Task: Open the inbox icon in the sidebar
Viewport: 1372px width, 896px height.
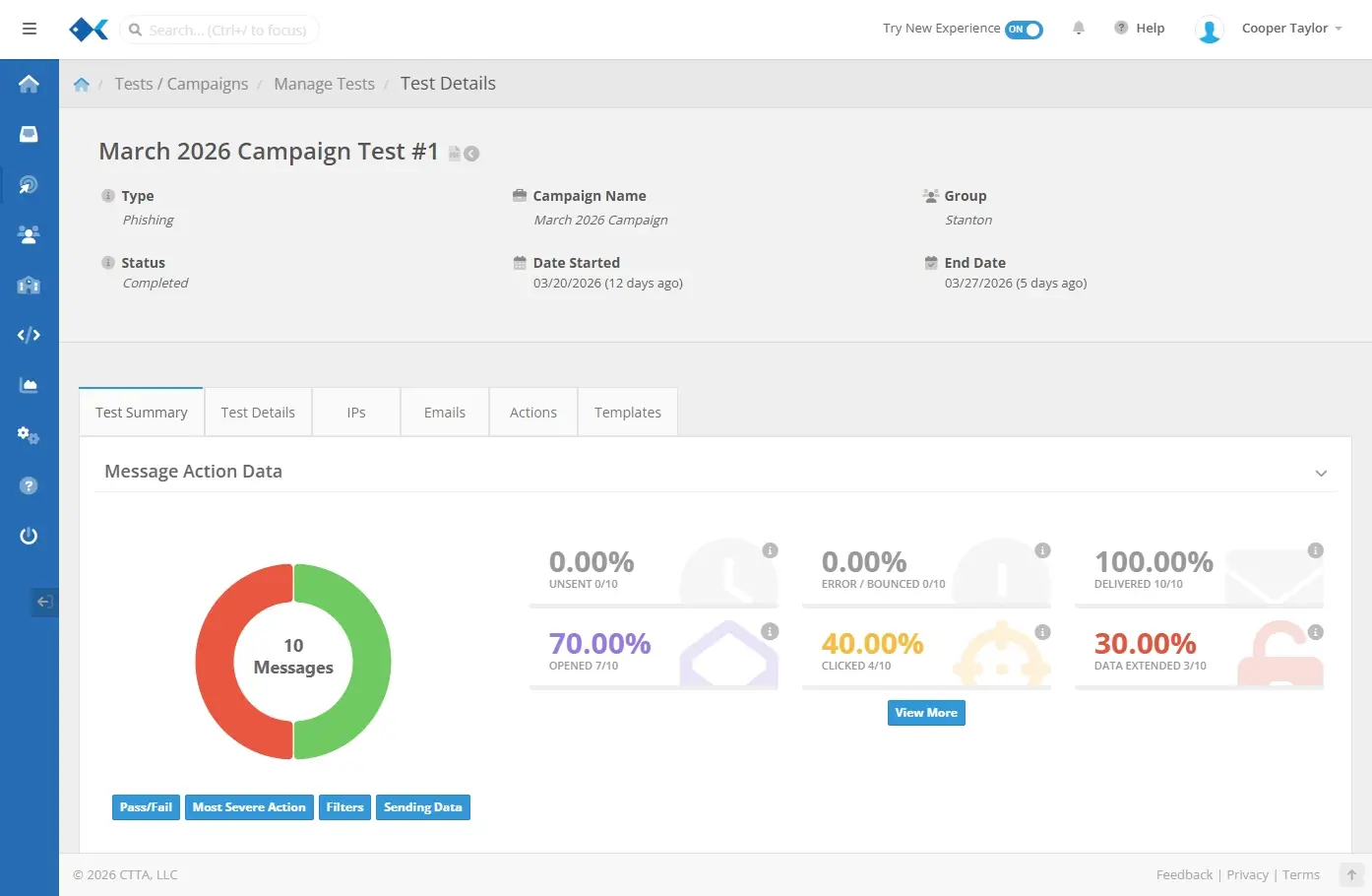Action: 29,134
